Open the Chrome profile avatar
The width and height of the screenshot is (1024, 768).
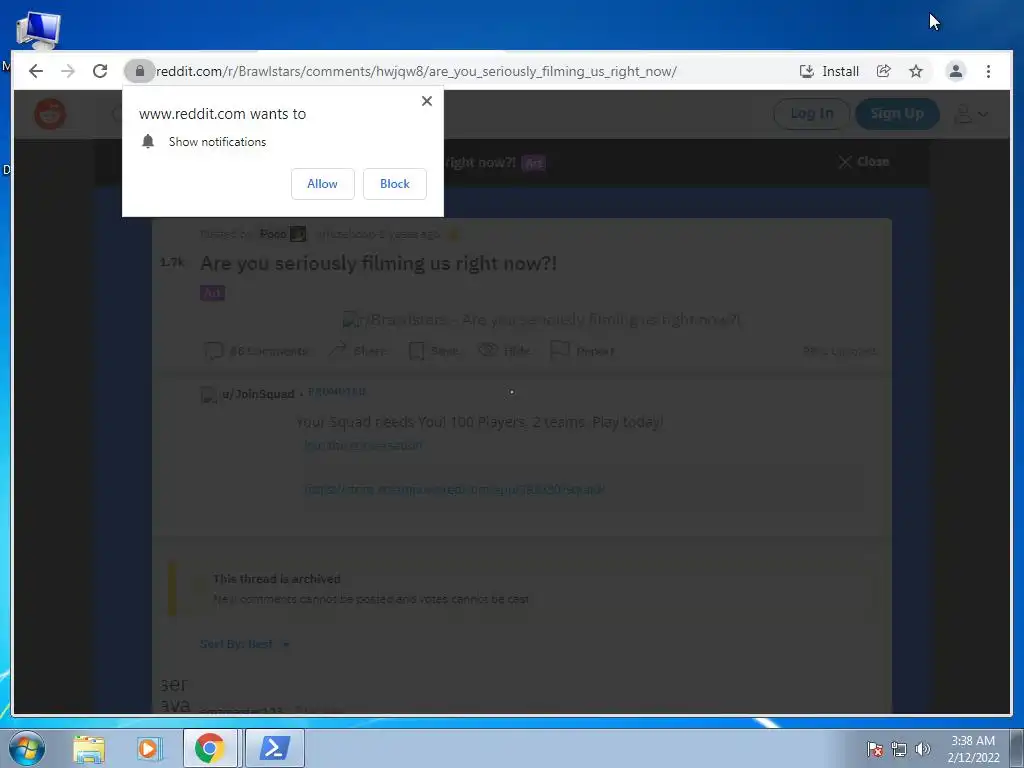click(955, 71)
